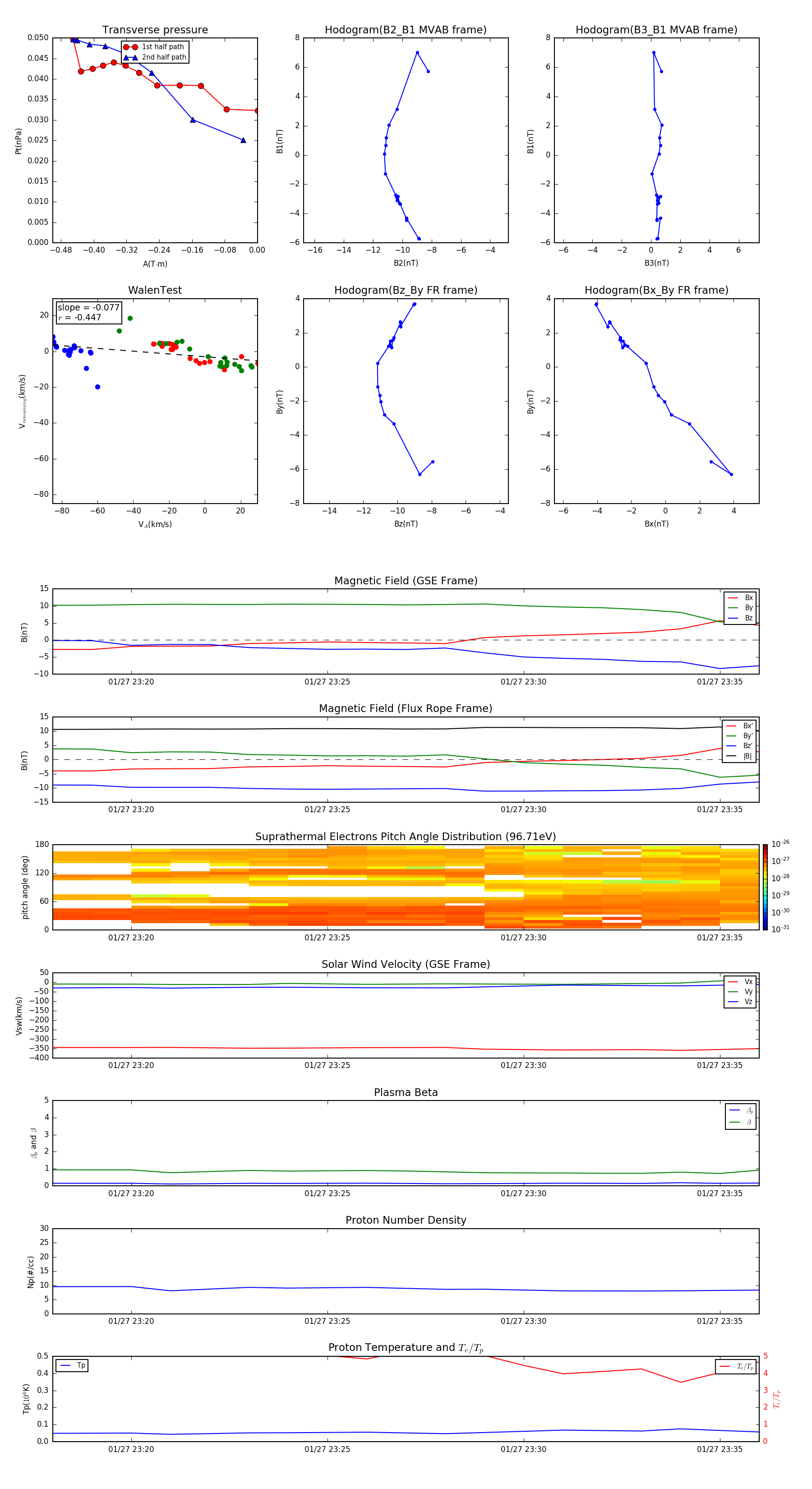Select the "Bx'" entry in the Flux Rope legend
This screenshot has width=812, height=1489.
pyautogui.click(x=739, y=726)
